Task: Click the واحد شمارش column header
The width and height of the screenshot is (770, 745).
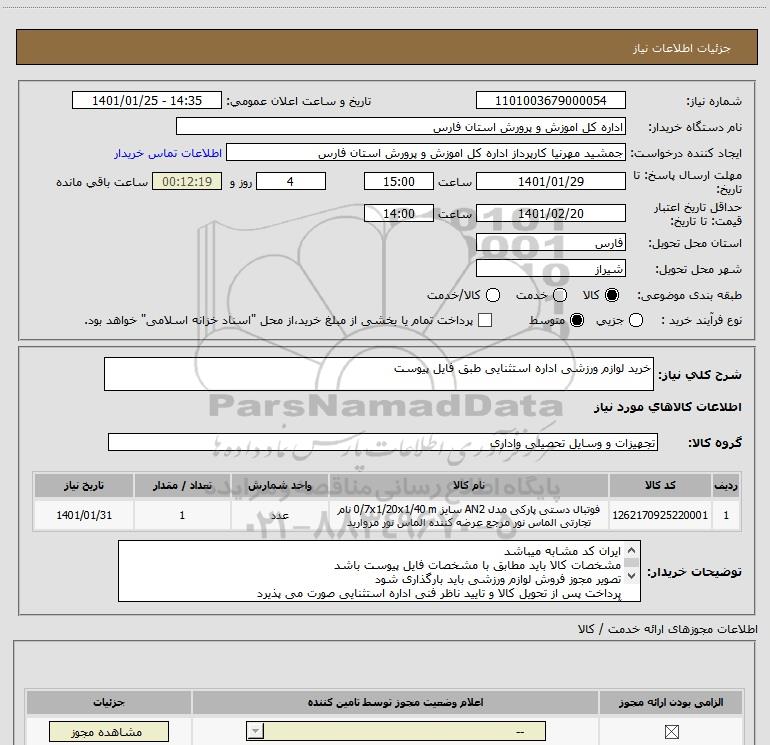Action: [279, 485]
